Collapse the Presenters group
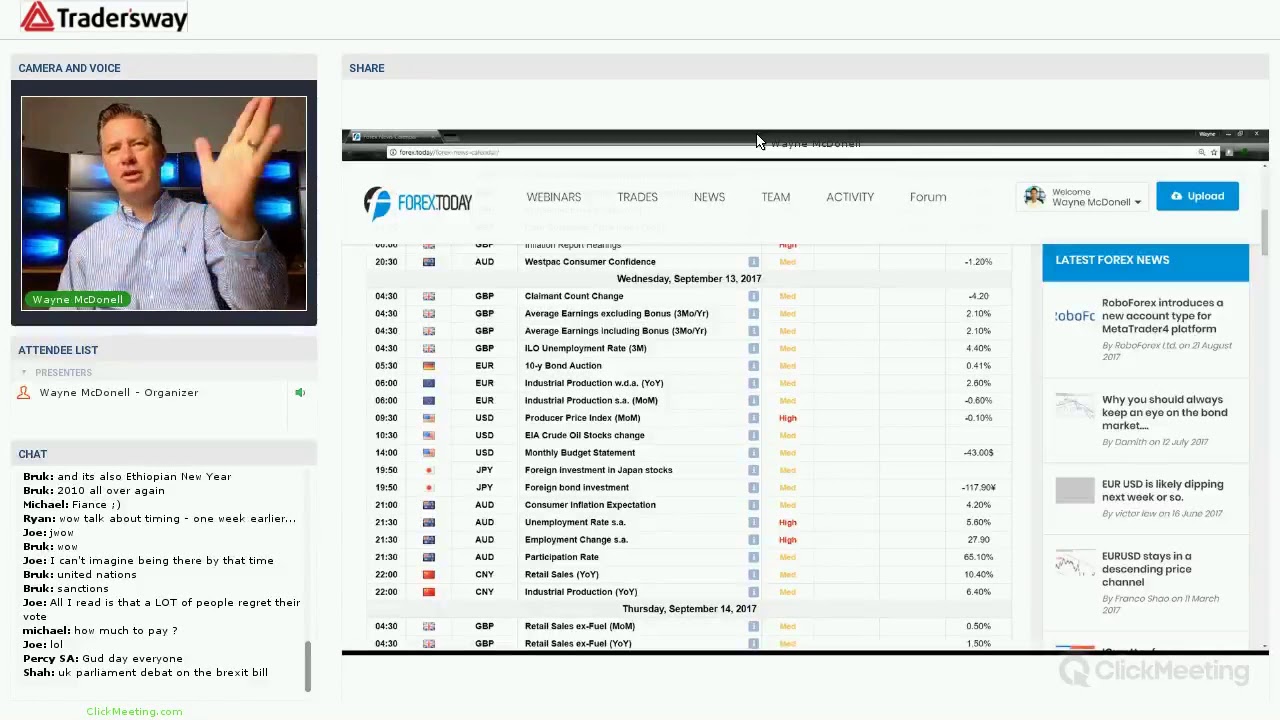Screen dimensions: 1280x720 pyautogui.click(x=24, y=373)
